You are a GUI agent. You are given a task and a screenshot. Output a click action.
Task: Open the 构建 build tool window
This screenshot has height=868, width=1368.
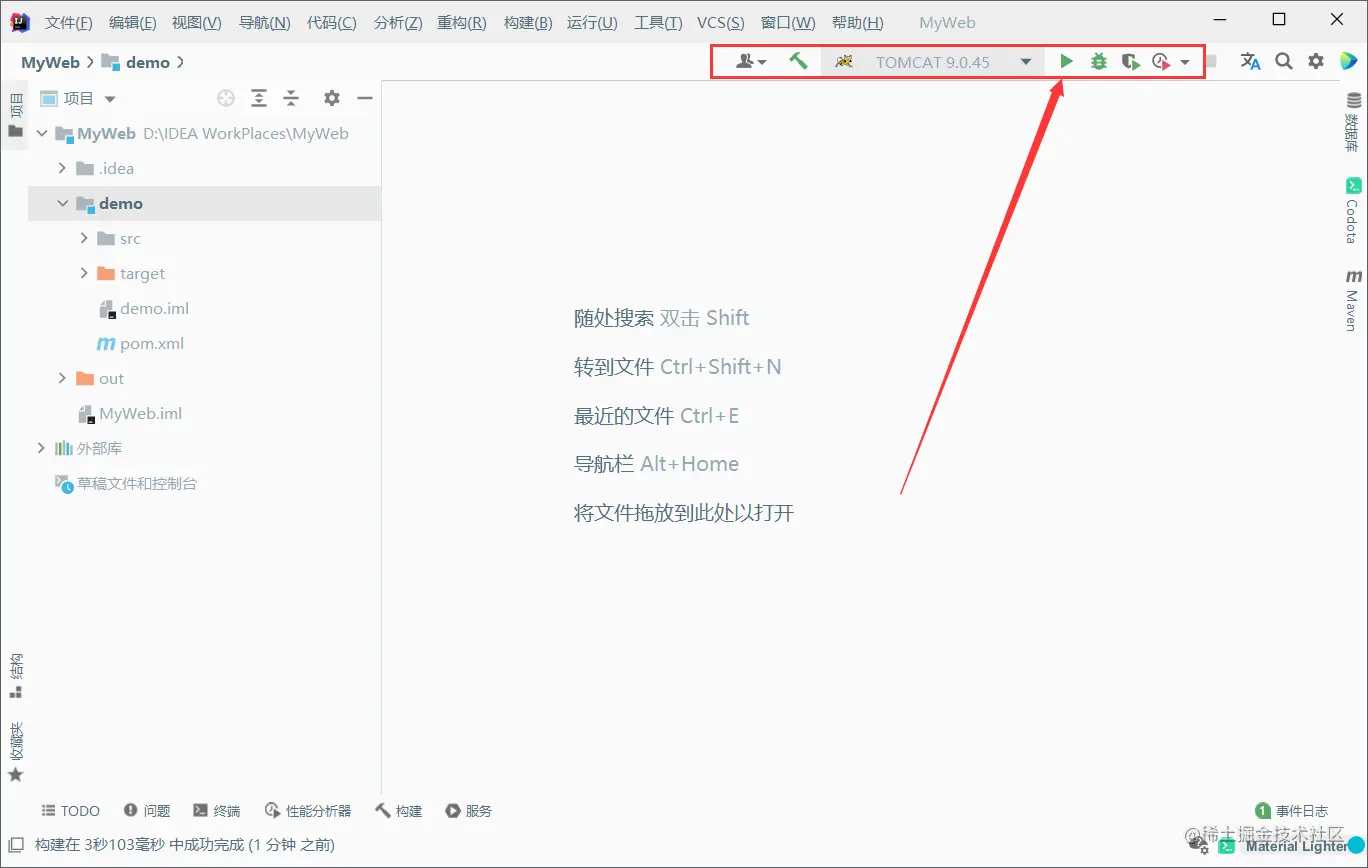[399, 811]
